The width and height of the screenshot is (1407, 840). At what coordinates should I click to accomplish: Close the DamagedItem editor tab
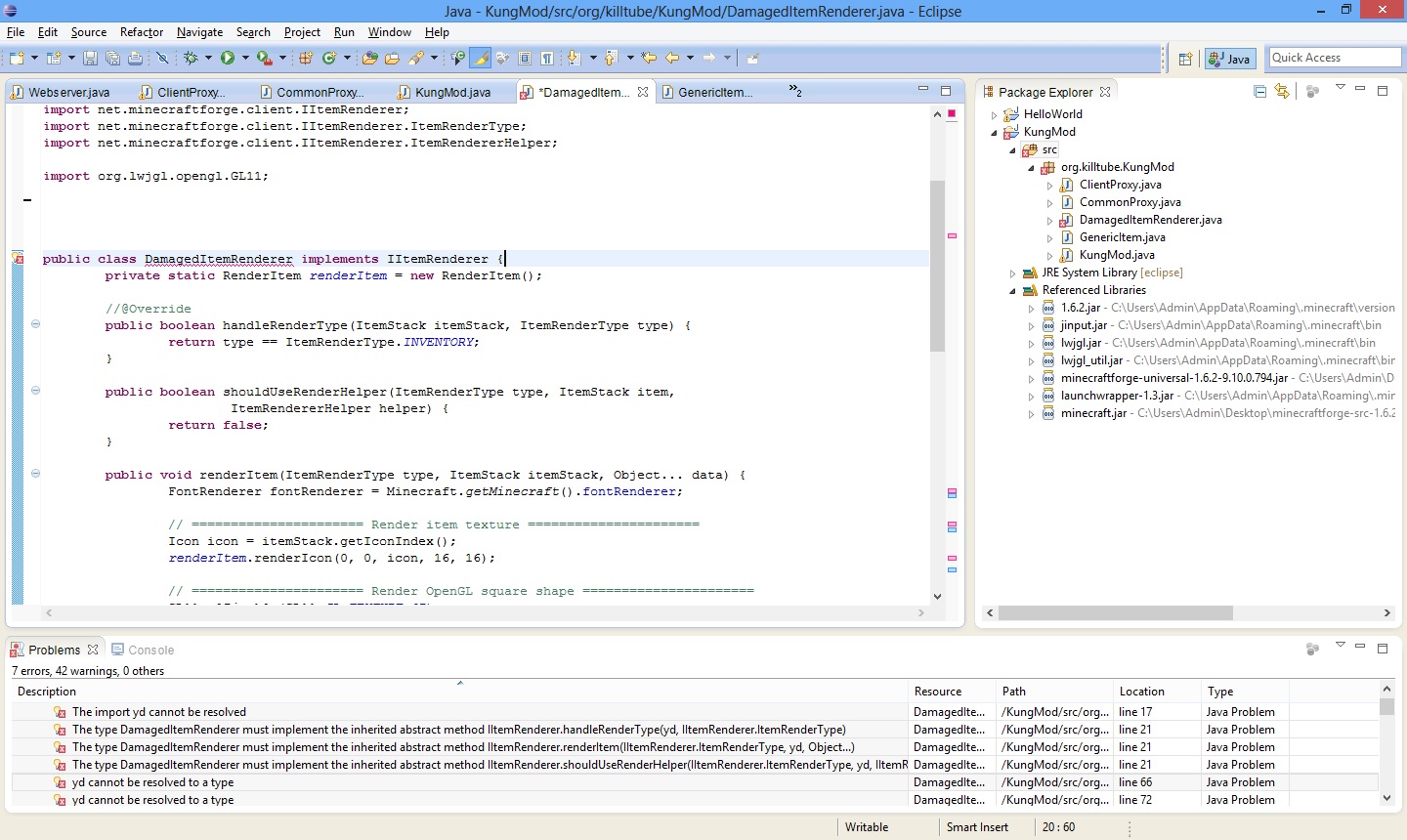pos(643,92)
